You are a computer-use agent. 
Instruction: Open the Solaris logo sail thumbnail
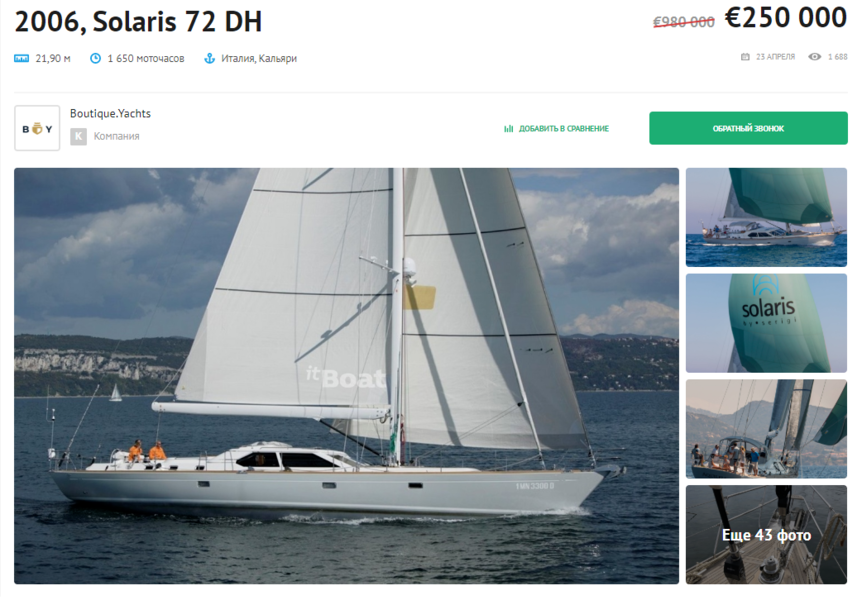pyautogui.click(x=766, y=323)
